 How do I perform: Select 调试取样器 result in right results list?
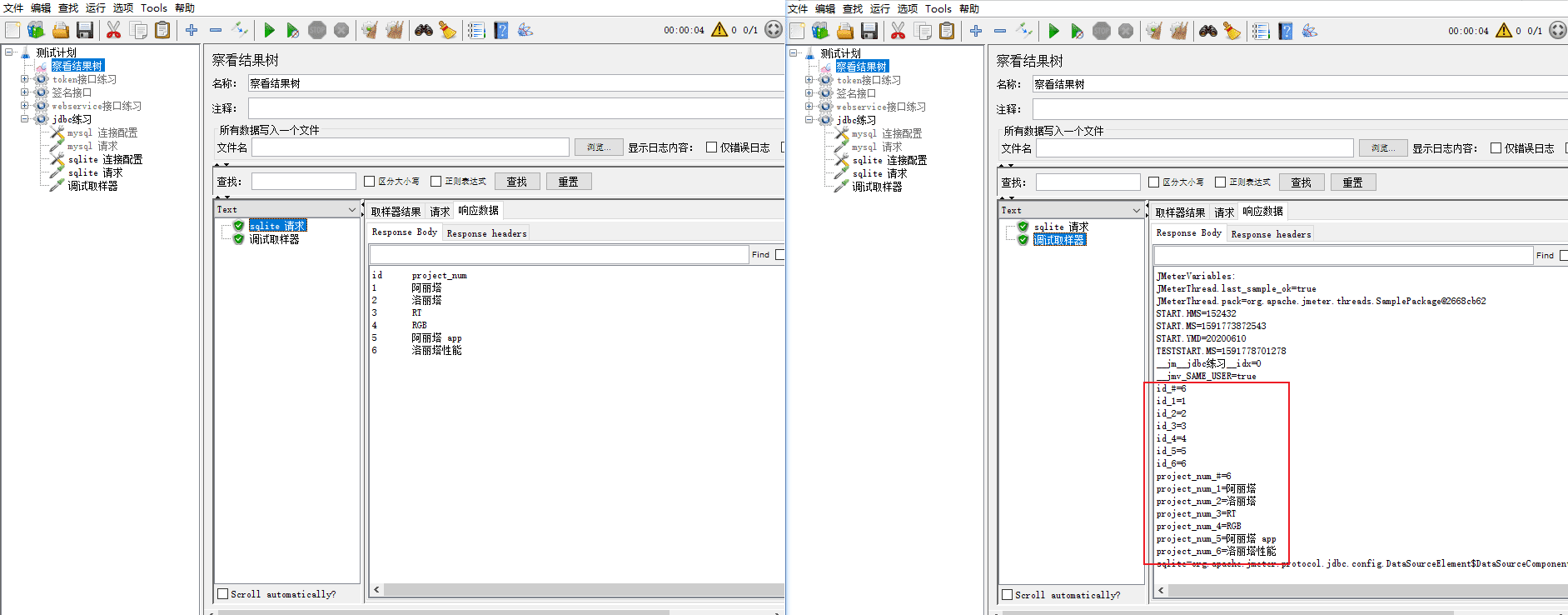(1060, 240)
